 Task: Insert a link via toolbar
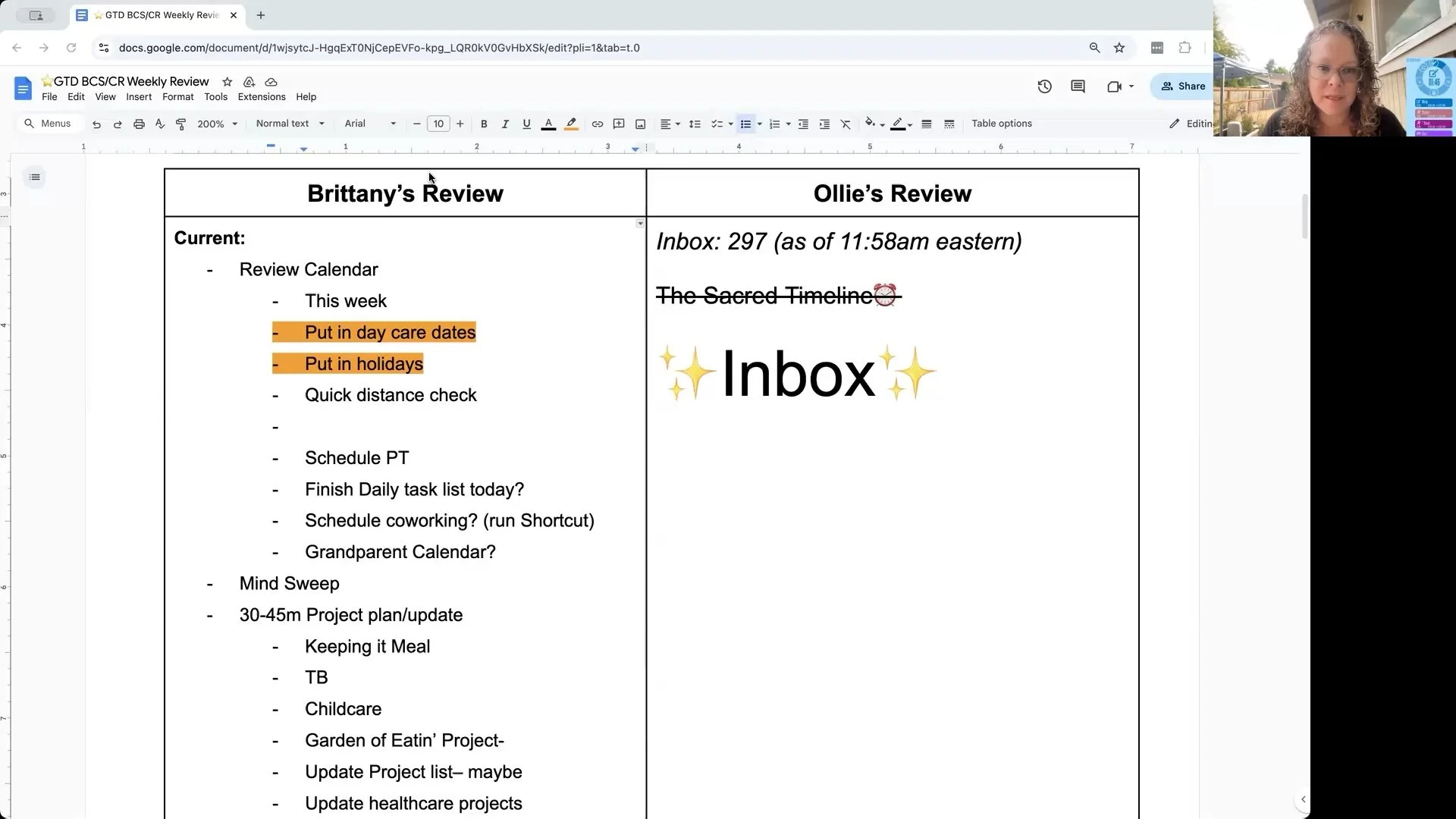(598, 124)
